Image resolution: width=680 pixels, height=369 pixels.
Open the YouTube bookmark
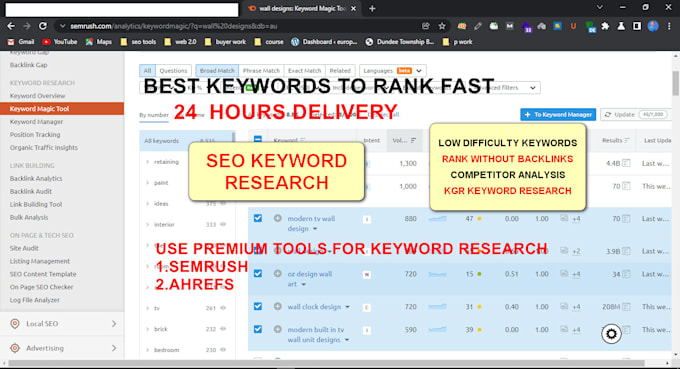click(x=59, y=42)
